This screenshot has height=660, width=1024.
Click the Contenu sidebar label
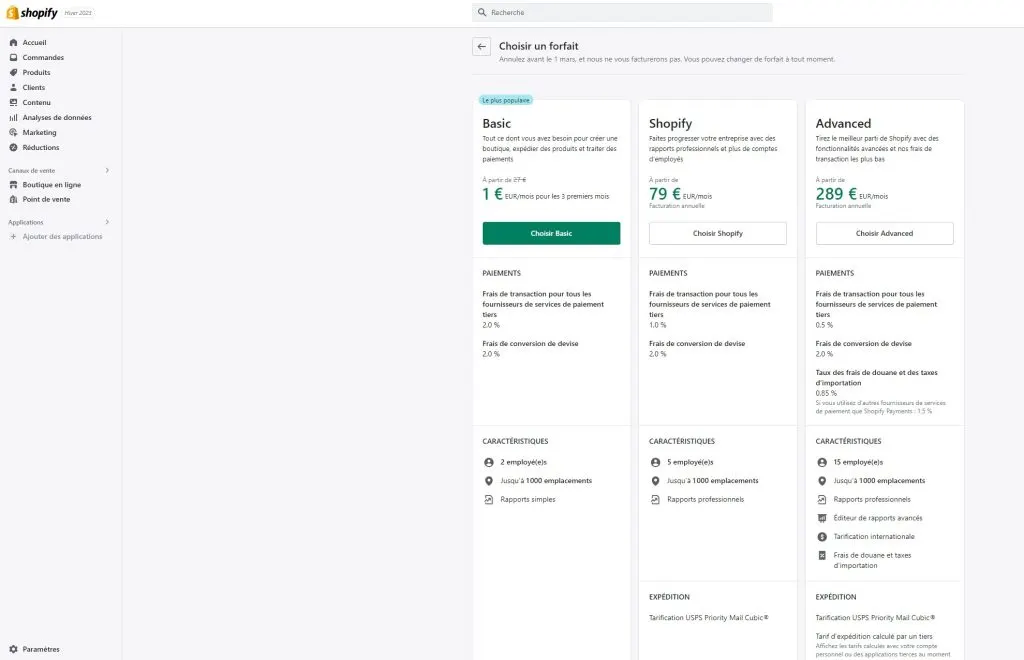click(x=37, y=102)
